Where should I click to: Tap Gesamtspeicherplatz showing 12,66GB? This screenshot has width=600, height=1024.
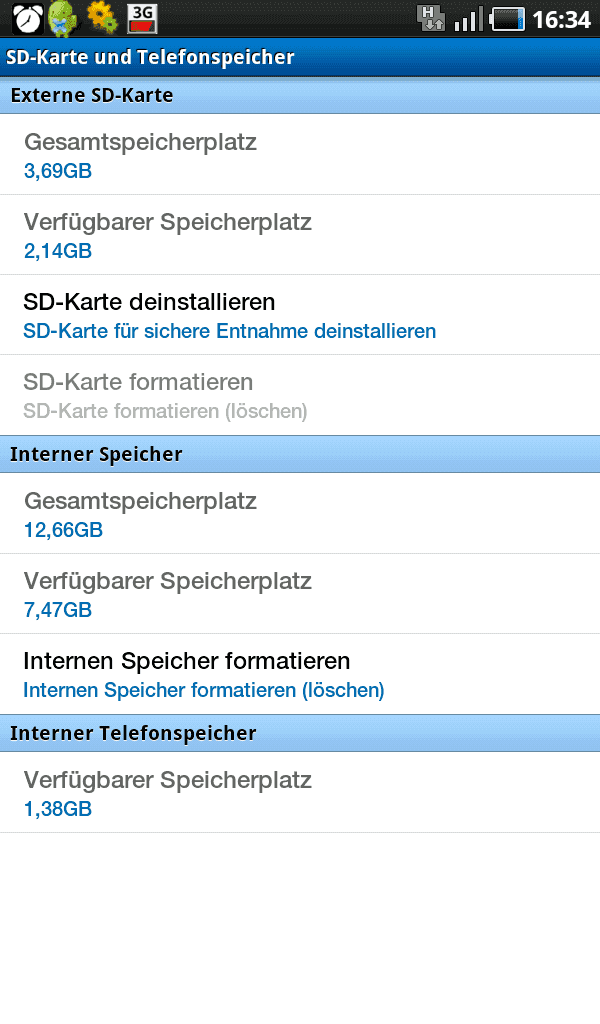300,514
